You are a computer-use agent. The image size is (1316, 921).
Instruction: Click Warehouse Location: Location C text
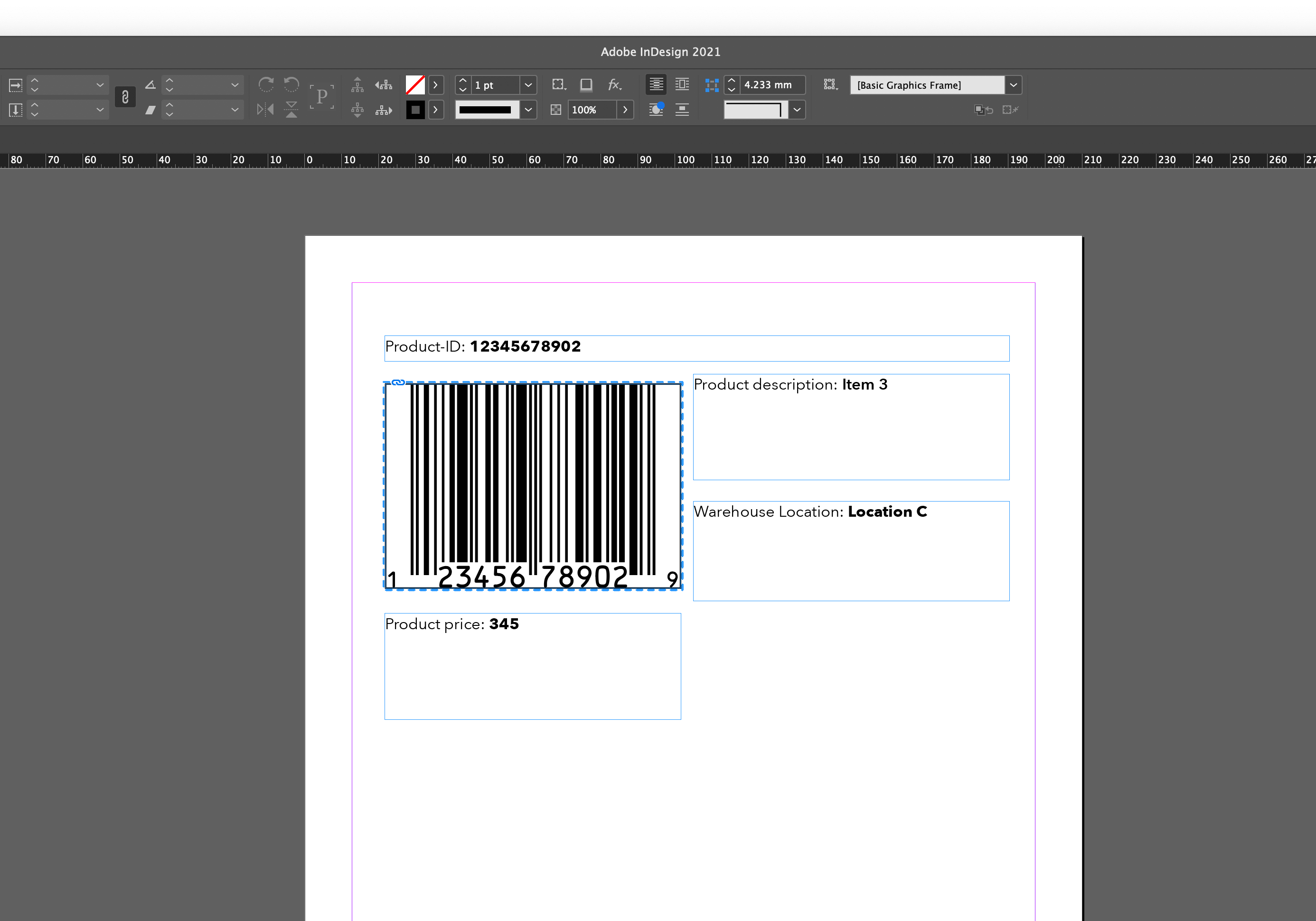pos(810,512)
